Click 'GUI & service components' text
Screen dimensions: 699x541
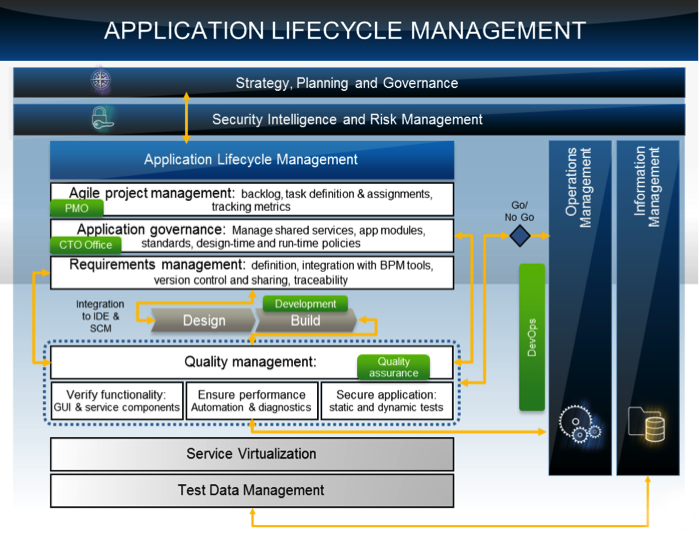coord(117,407)
